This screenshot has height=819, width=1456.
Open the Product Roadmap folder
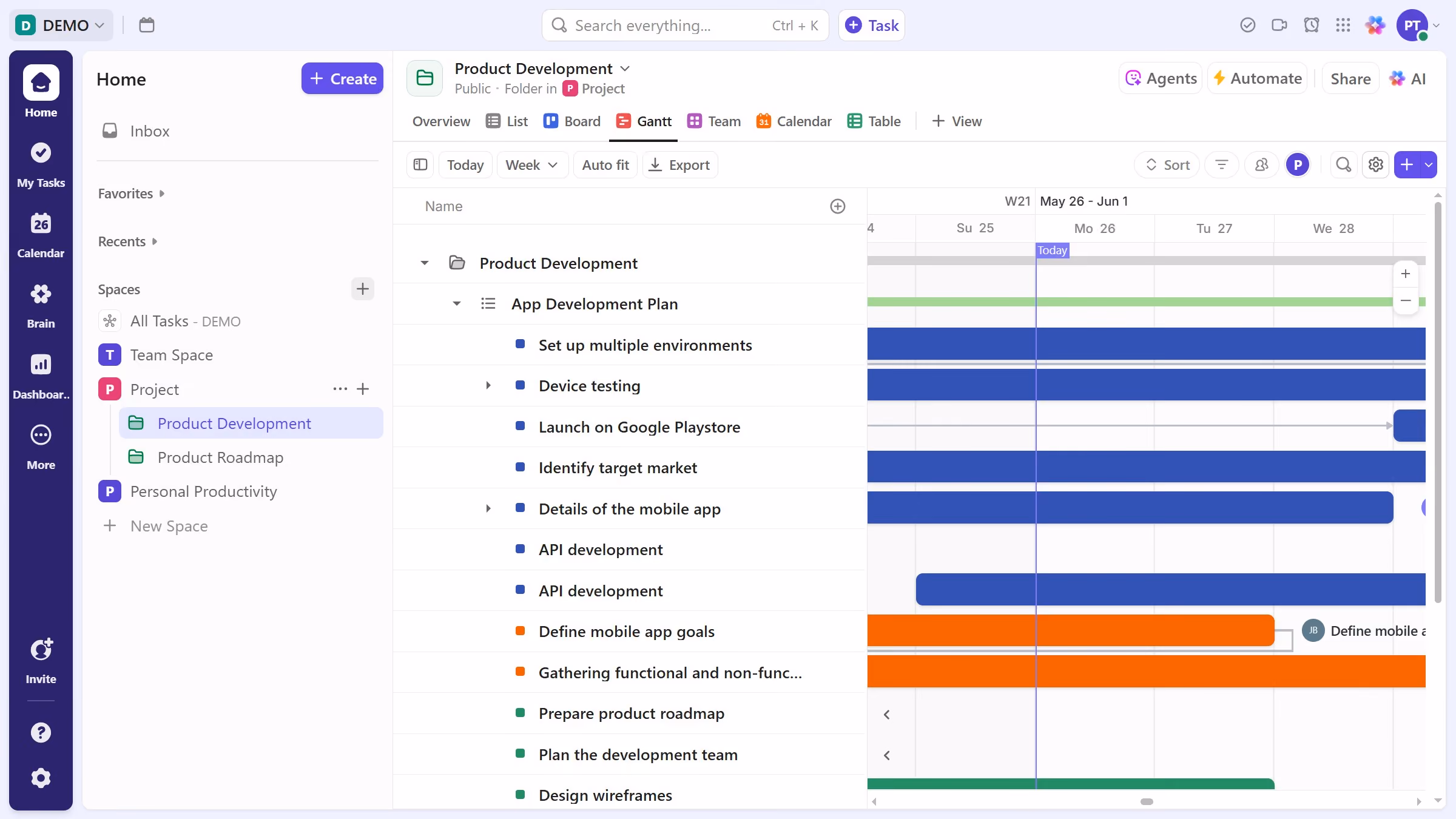251,457
